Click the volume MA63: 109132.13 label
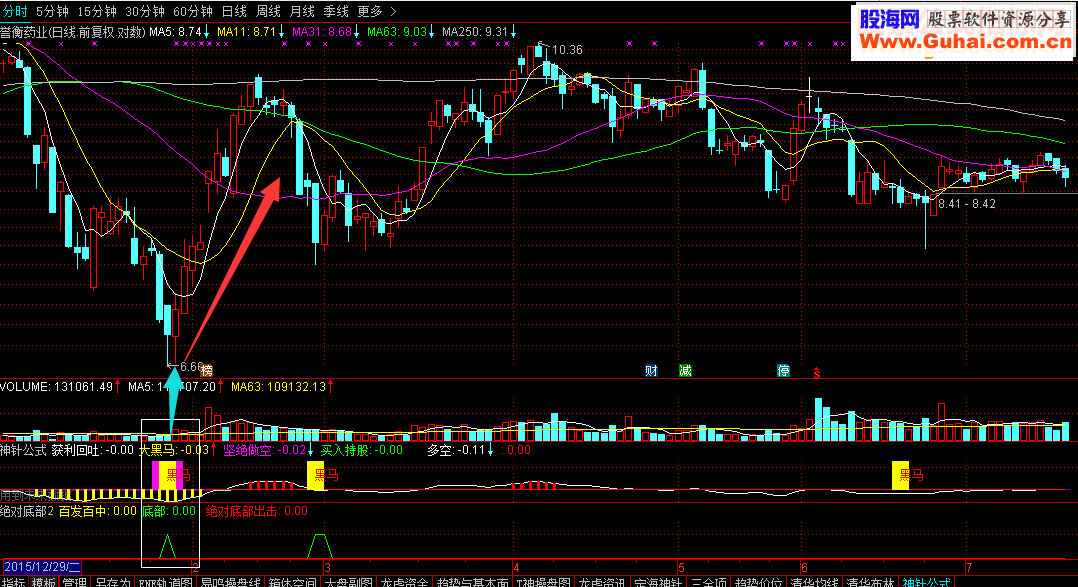1078x587 pixels. tap(278, 387)
